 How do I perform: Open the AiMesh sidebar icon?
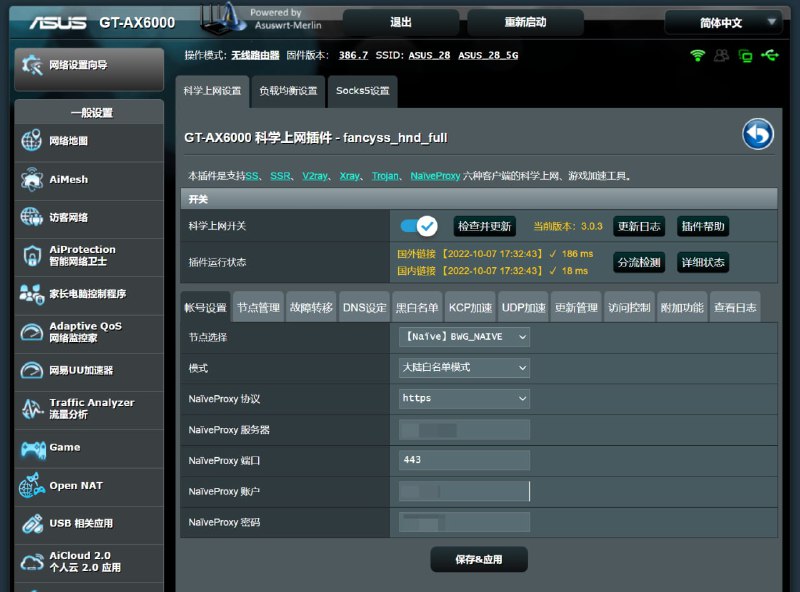pos(32,179)
